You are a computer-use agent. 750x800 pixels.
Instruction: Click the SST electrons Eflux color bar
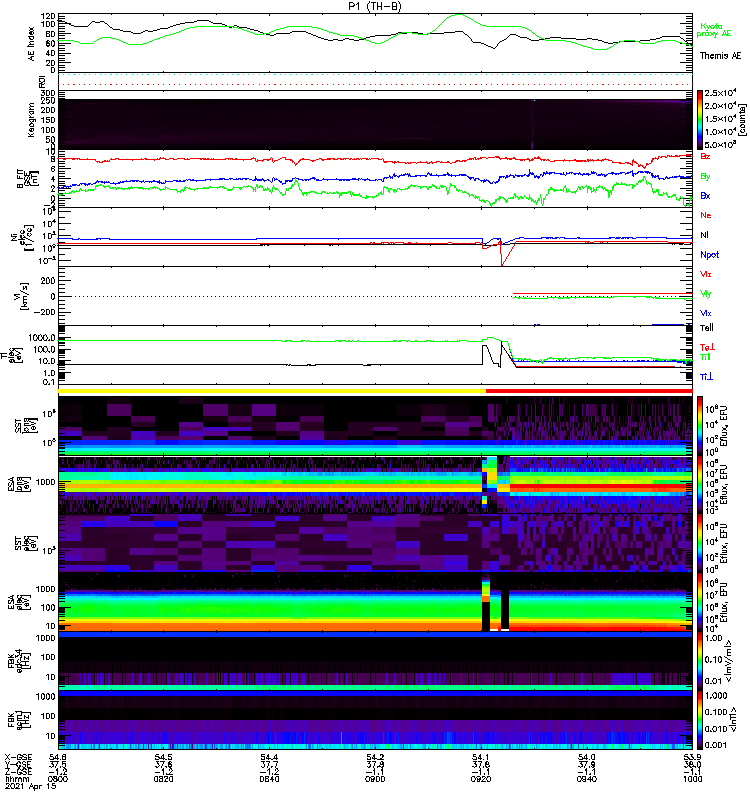[700, 544]
